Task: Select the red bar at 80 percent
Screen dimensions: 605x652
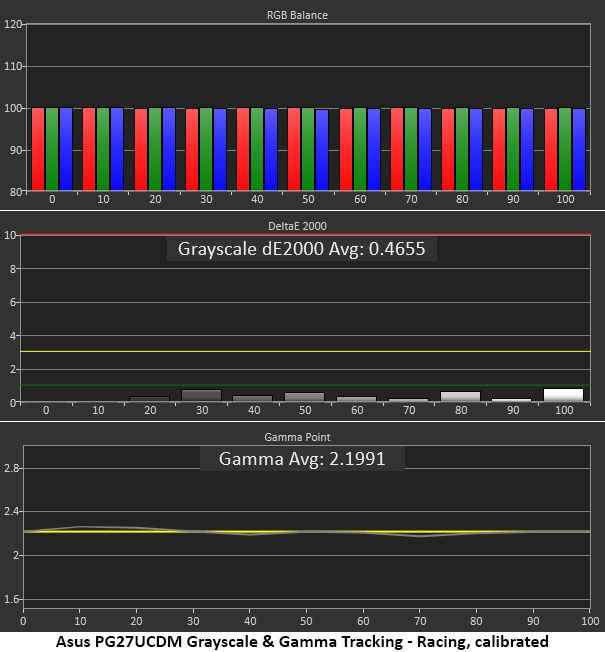Action: [448, 150]
